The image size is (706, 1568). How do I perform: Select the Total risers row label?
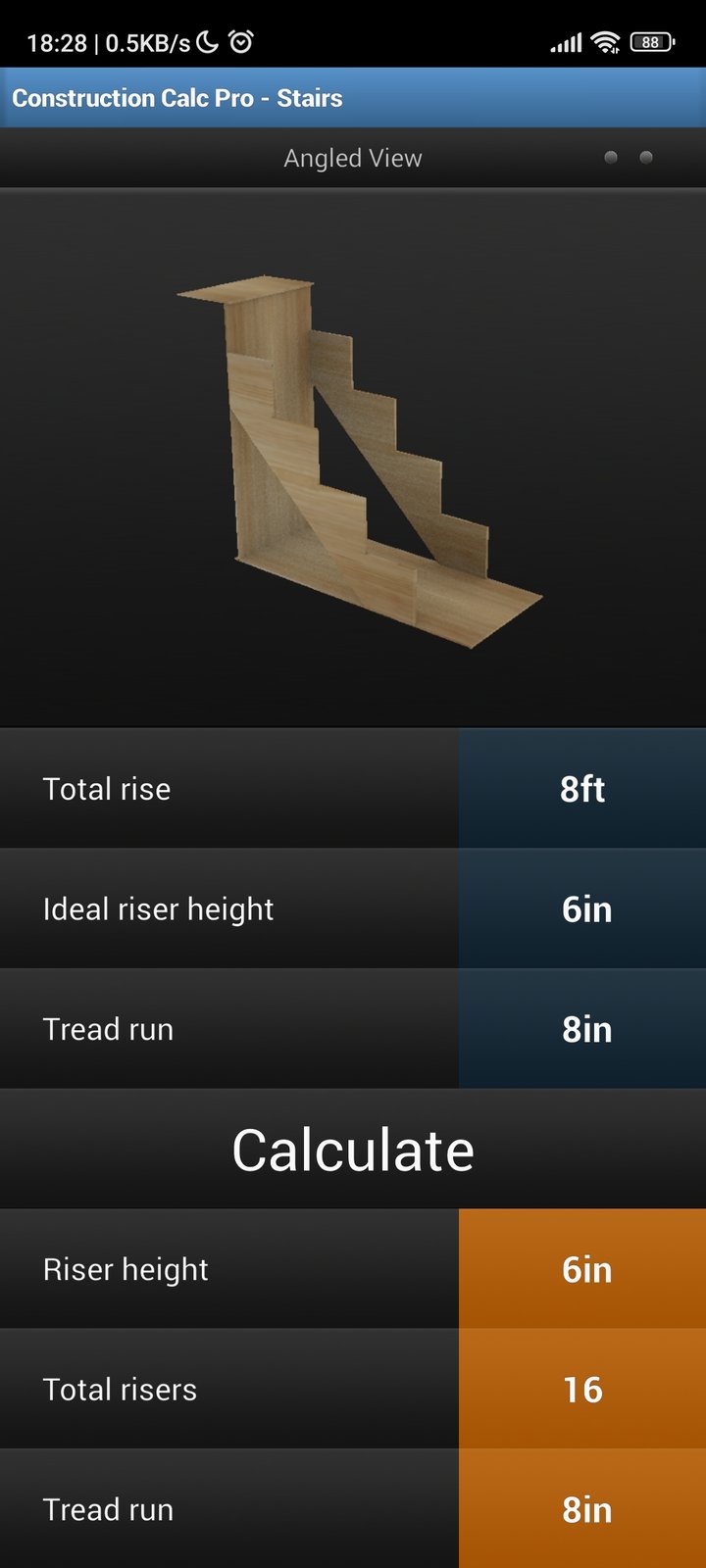[x=121, y=1390]
